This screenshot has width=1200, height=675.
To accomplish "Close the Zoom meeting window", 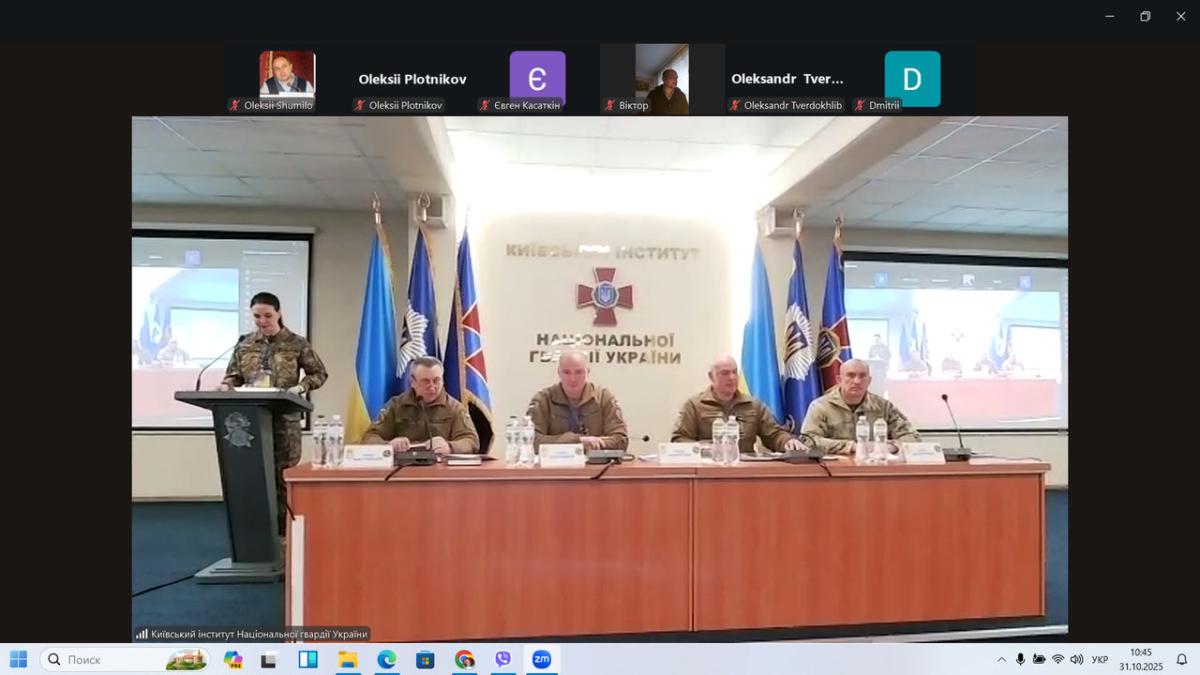I will coord(1181,16).
